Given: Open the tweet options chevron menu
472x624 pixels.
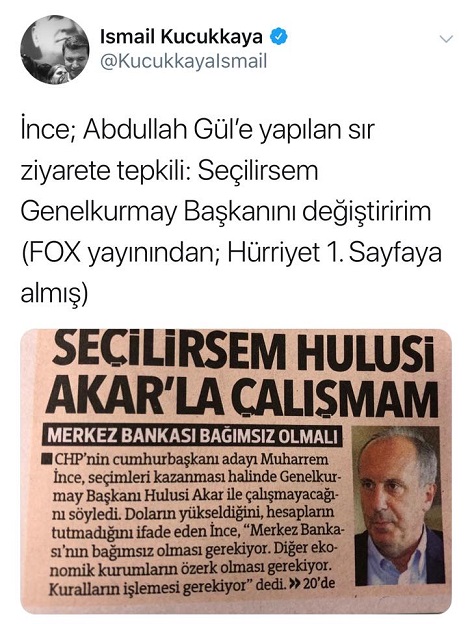Looking at the screenshot, I should click(x=446, y=39).
